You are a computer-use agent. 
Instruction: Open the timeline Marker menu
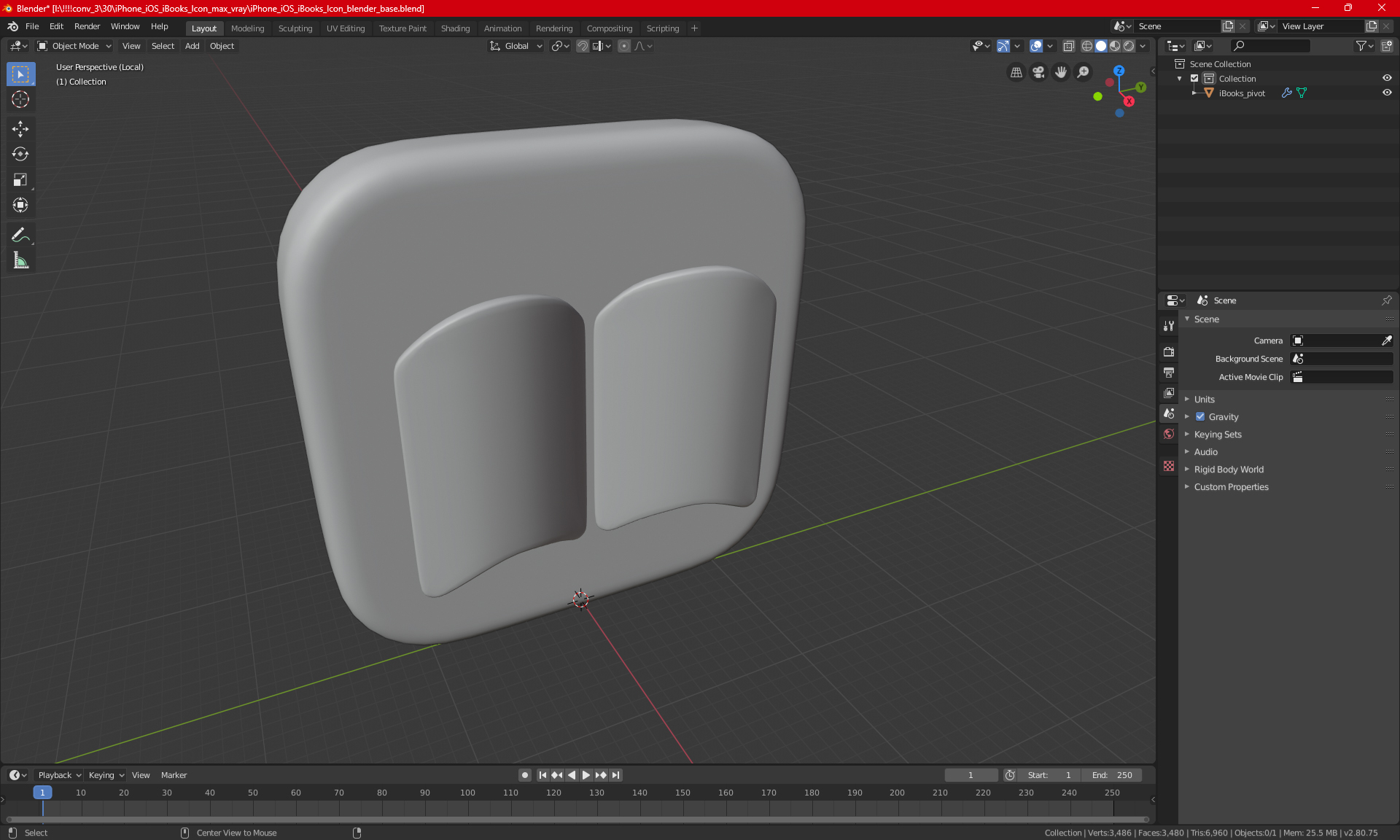tap(174, 775)
